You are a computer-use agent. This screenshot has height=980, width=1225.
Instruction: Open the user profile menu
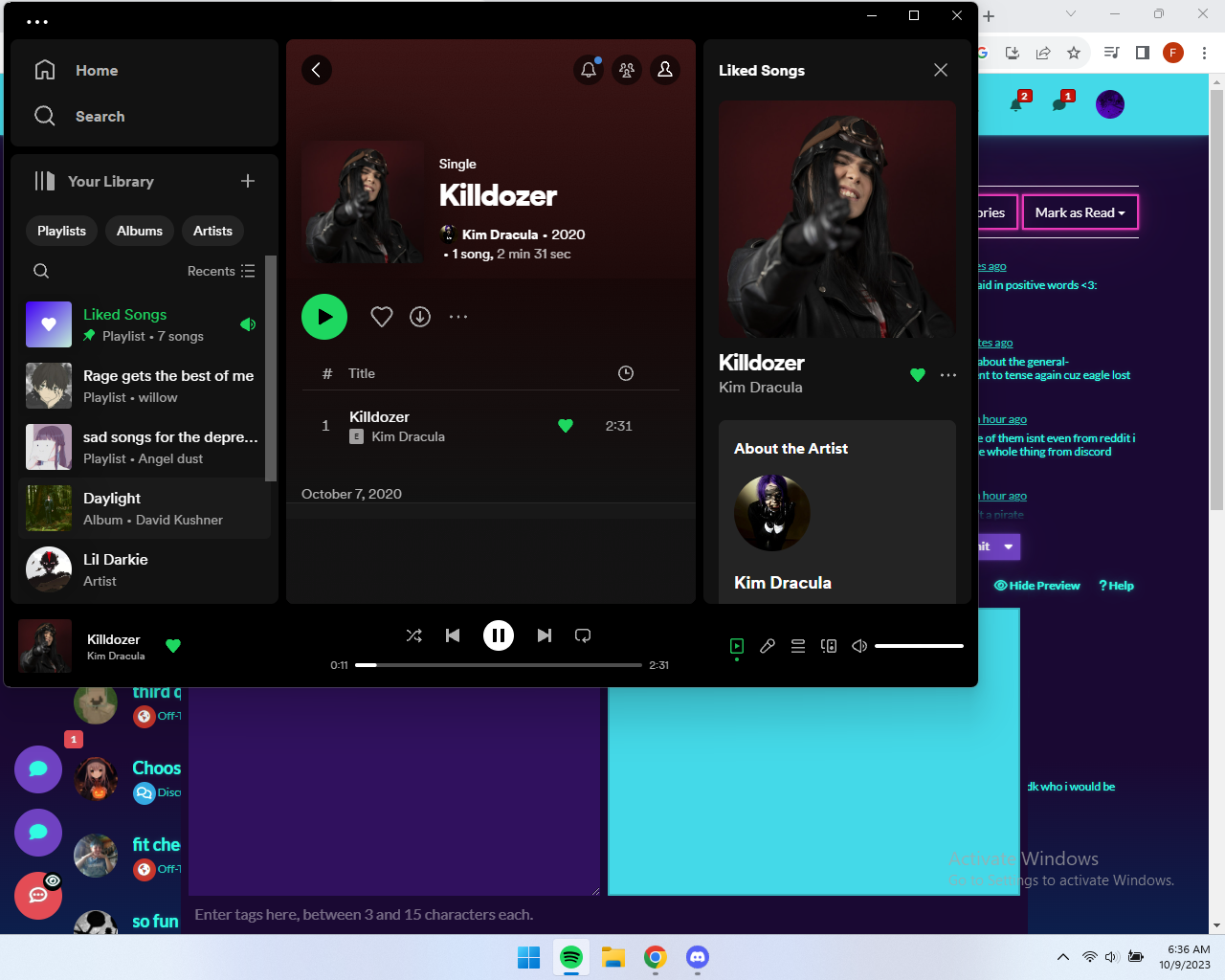[665, 70]
